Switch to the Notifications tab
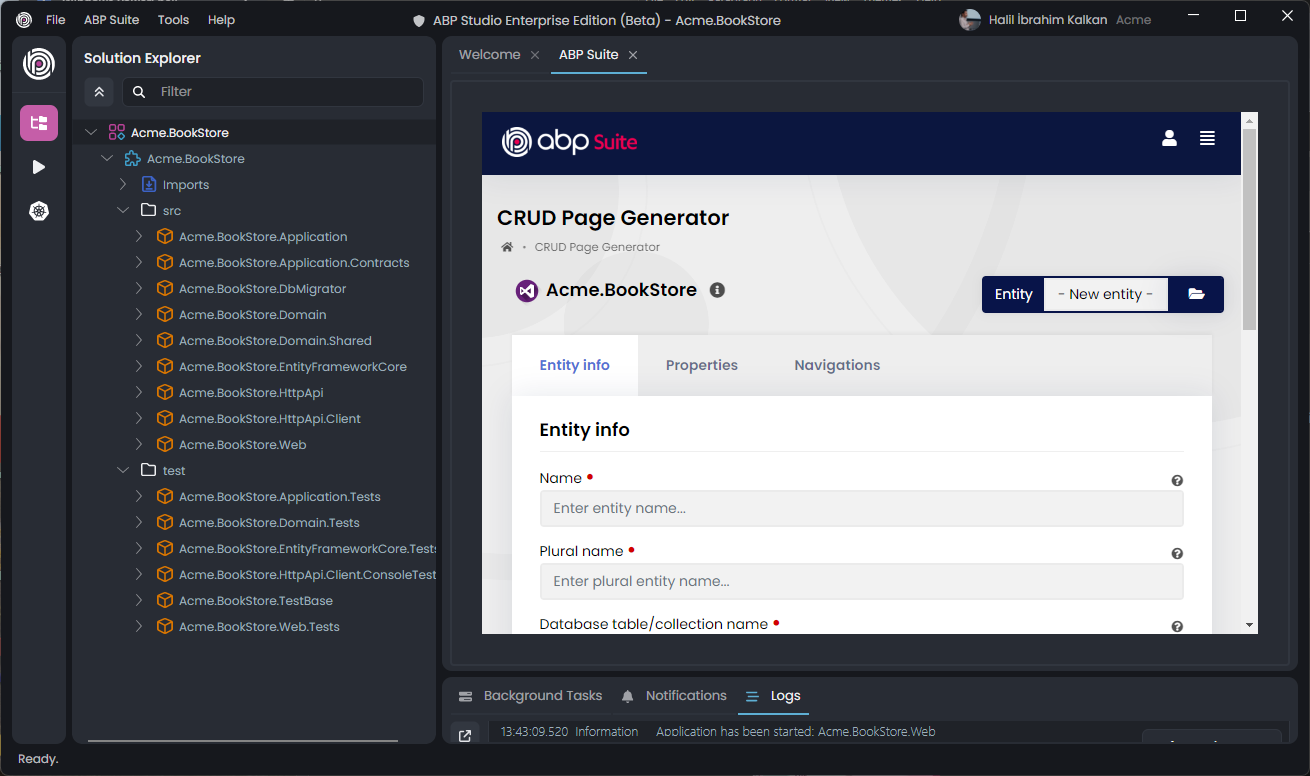Viewport: 1310px width, 776px height. [x=685, y=696]
